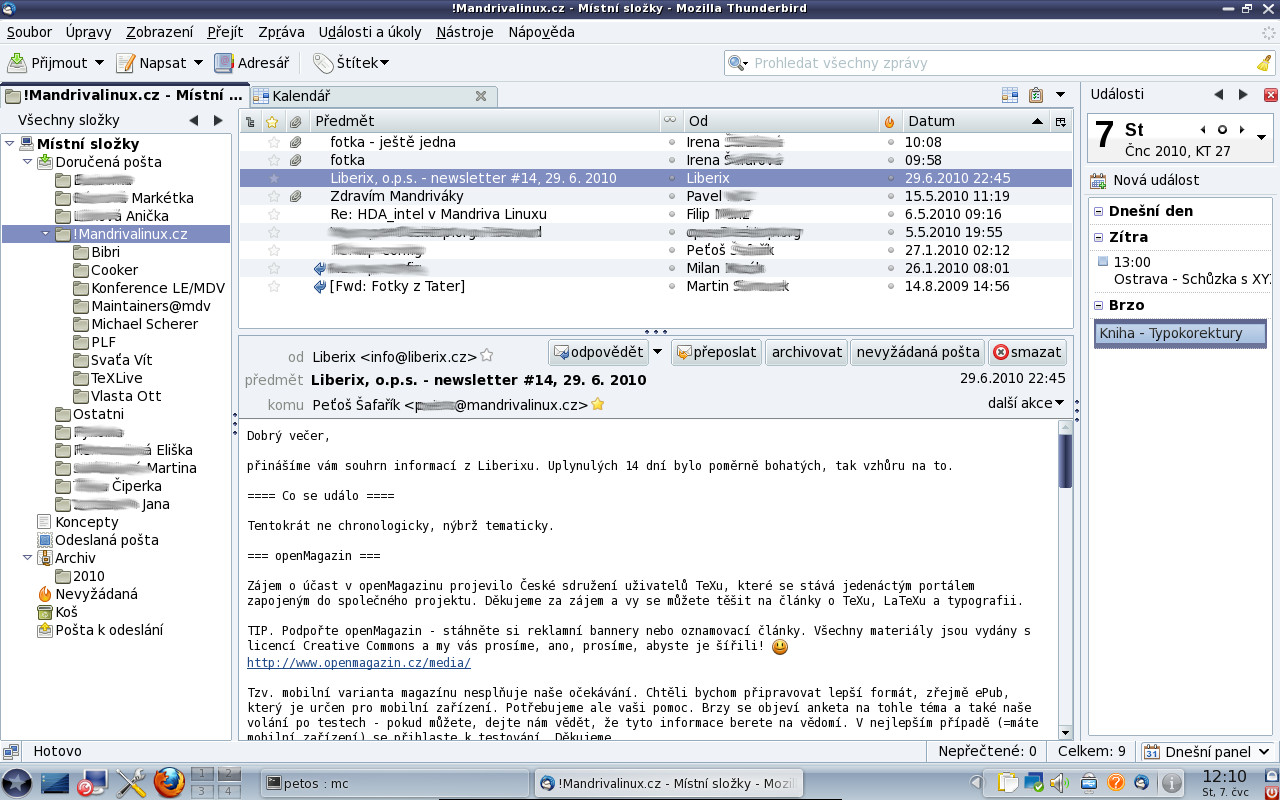Click the Prohledat všechny zprávy search field
1280x800 pixels.
[1000, 63]
